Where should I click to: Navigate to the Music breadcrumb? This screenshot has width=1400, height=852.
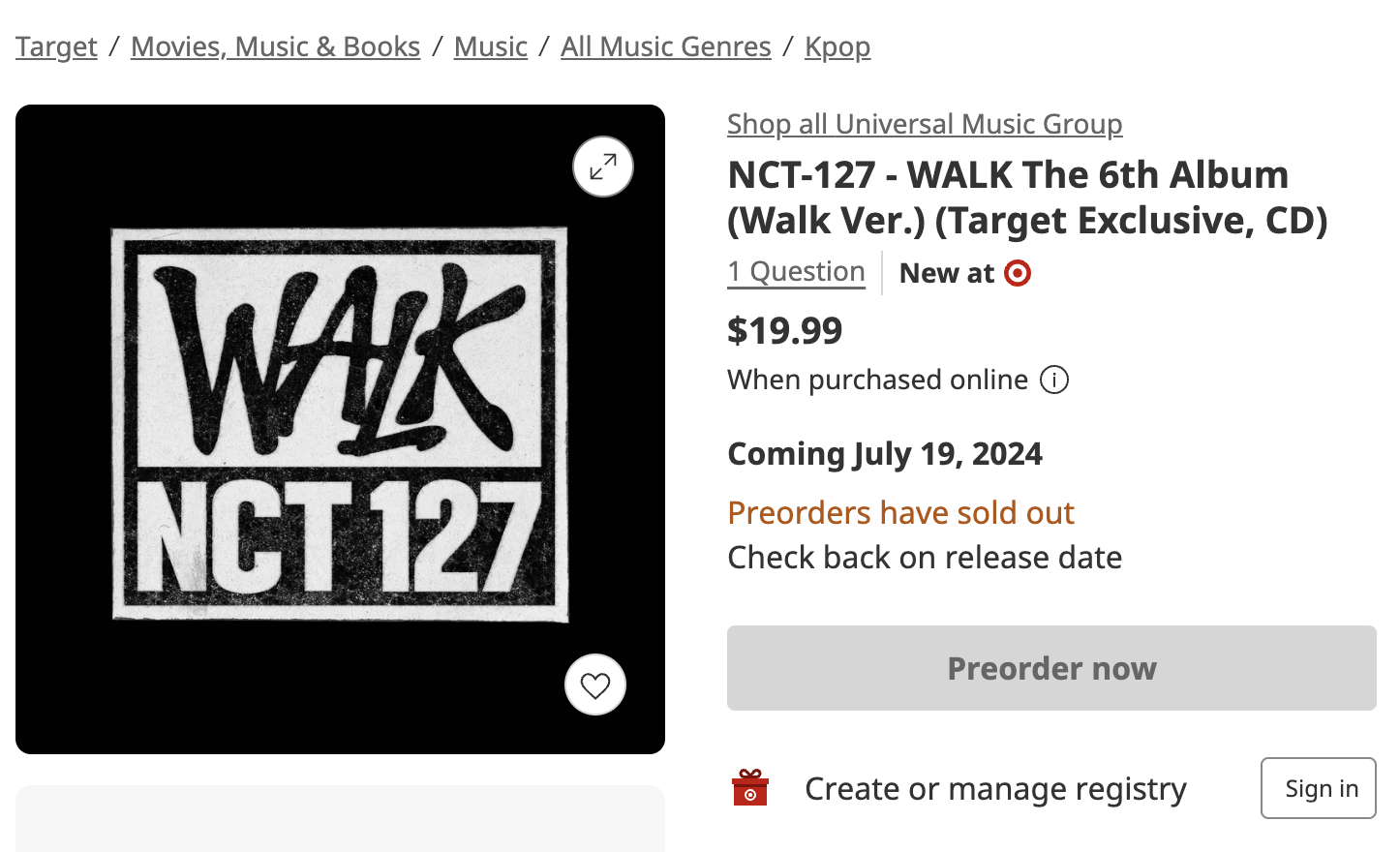coord(491,46)
